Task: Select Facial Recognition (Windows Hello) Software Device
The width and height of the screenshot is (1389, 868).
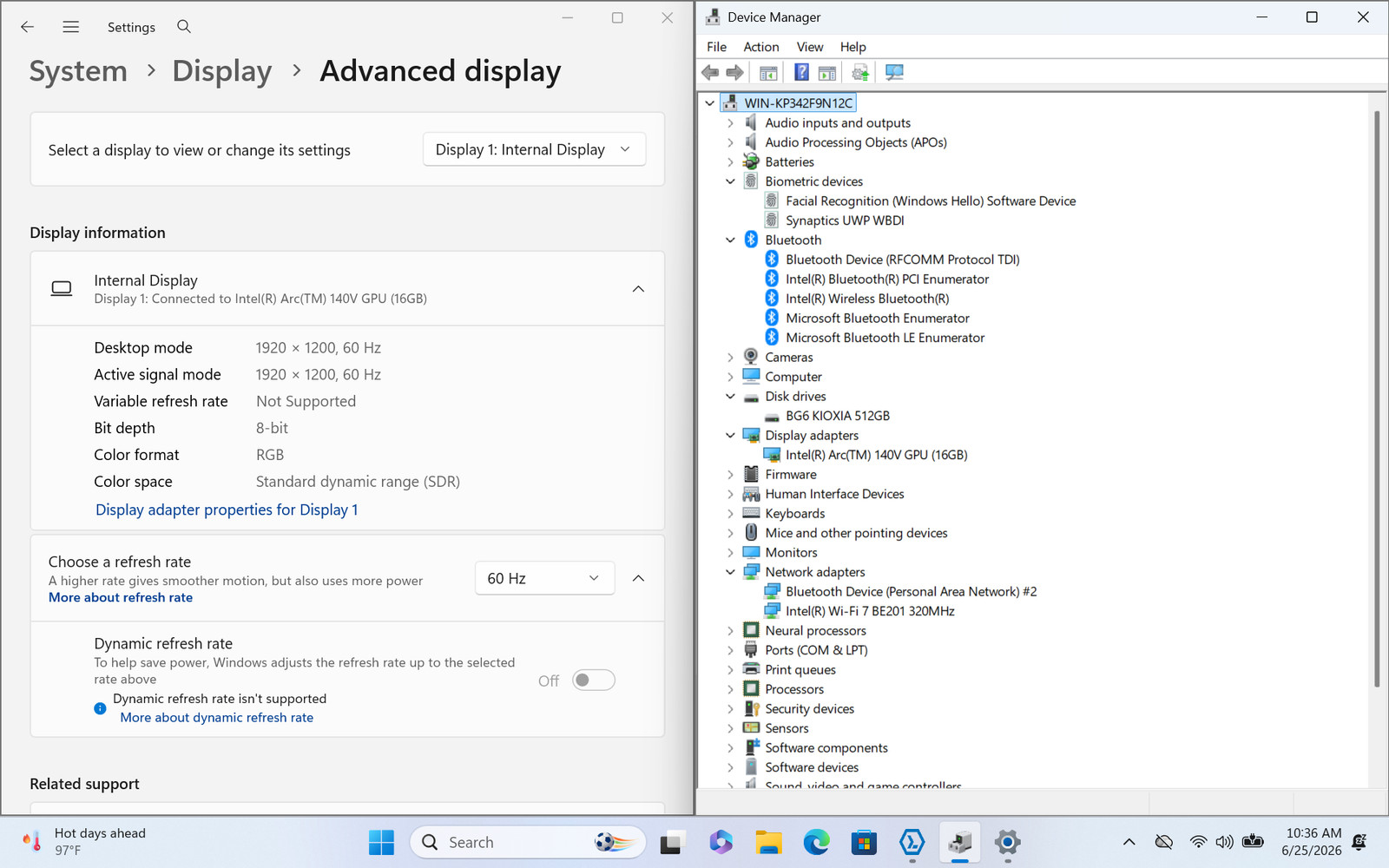Action: click(931, 201)
